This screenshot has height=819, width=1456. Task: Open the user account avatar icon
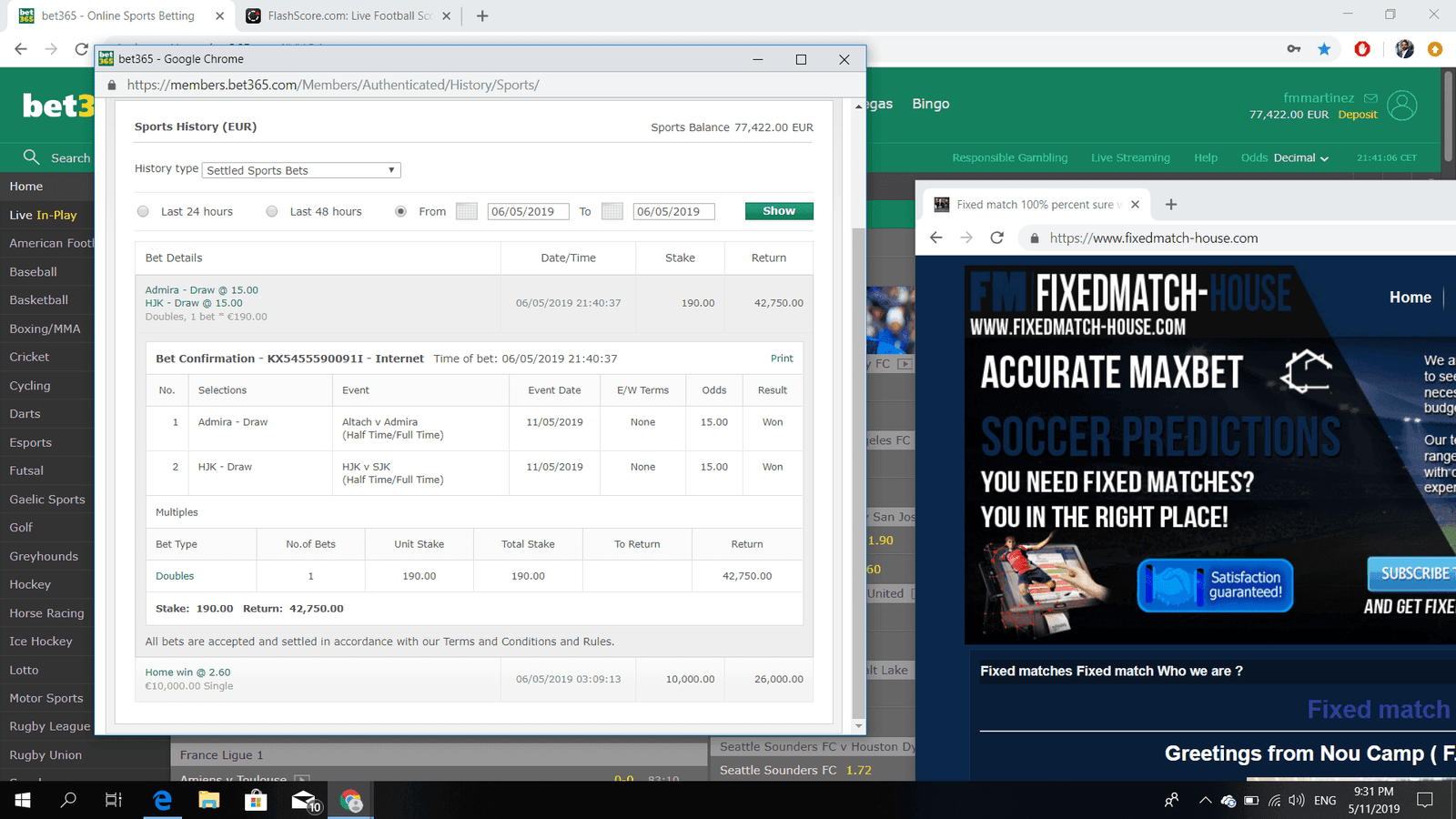(1401, 106)
